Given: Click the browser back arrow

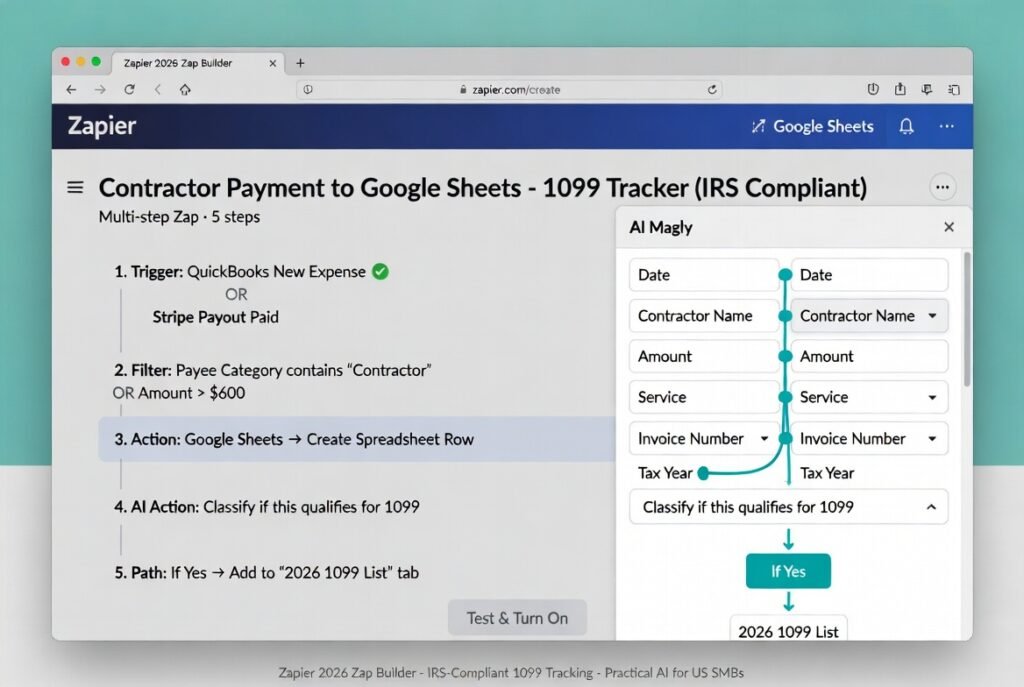Looking at the screenshot, I should coord(70,89).
